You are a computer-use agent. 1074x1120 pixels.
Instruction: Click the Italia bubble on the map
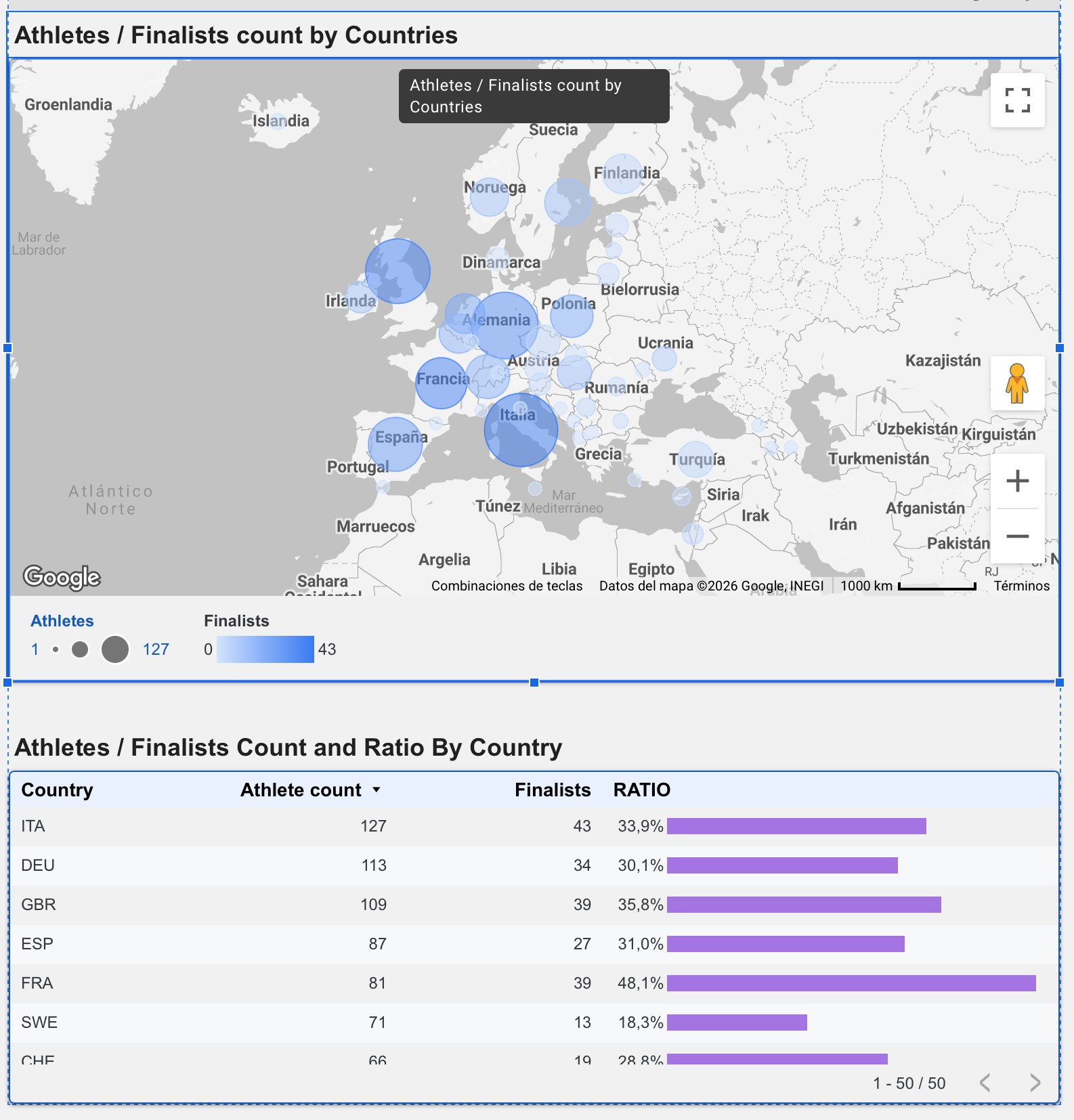click(x=521, y=430)
